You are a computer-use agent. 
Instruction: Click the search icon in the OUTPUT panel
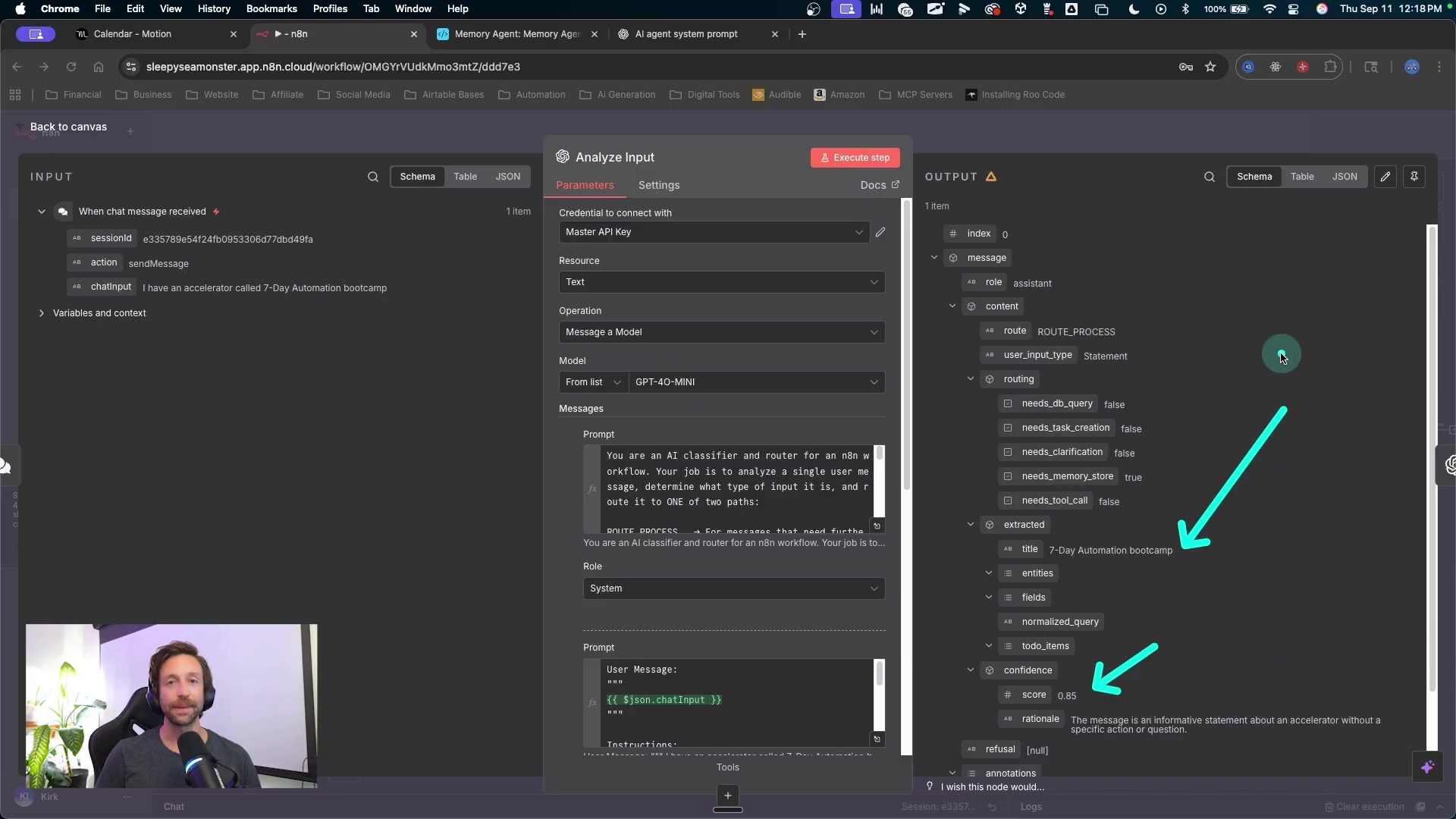(x=1209, y=177)
